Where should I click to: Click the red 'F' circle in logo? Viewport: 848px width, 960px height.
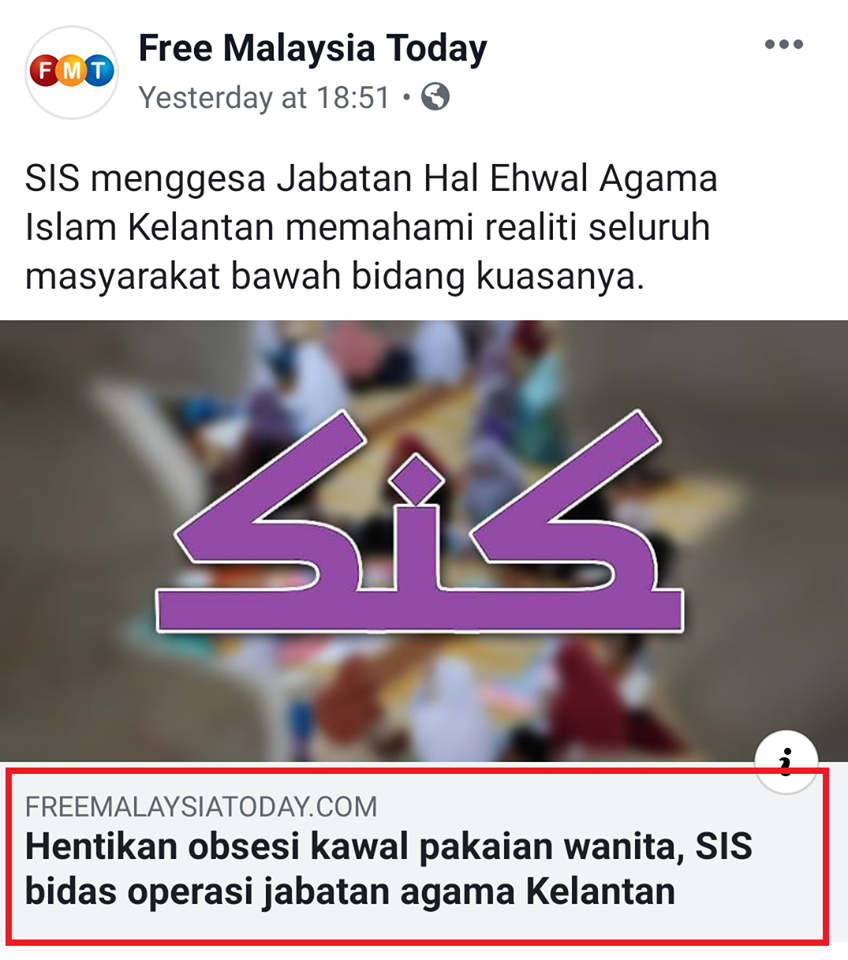(45, 71)
